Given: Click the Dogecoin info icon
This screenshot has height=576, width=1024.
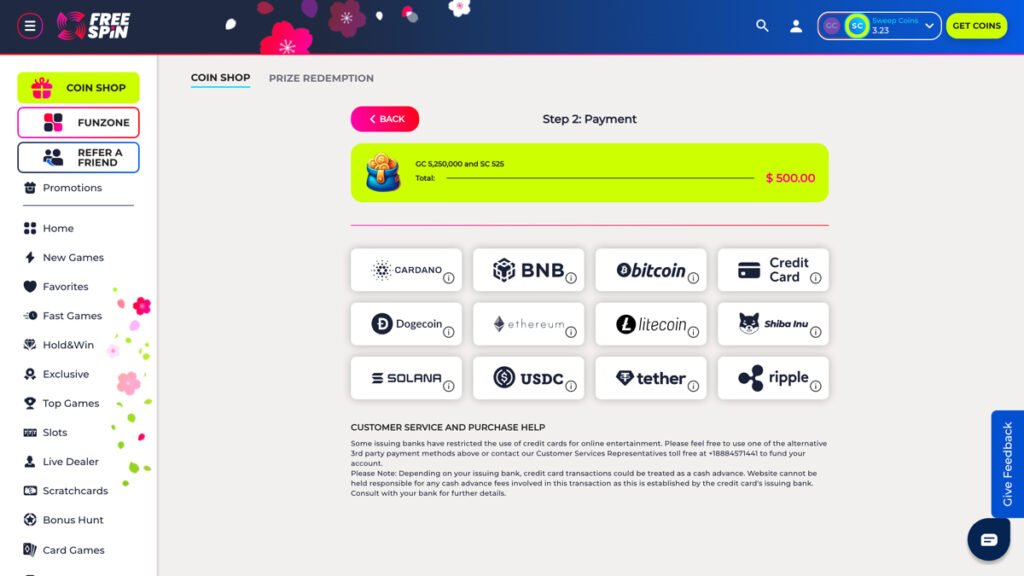Looking at the screenshot, I should [449, 332].
